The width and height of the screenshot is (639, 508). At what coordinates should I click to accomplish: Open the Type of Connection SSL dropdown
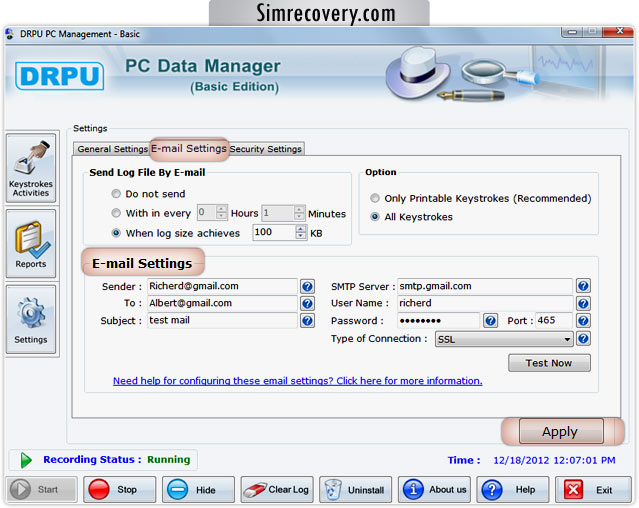pos(504,339)
